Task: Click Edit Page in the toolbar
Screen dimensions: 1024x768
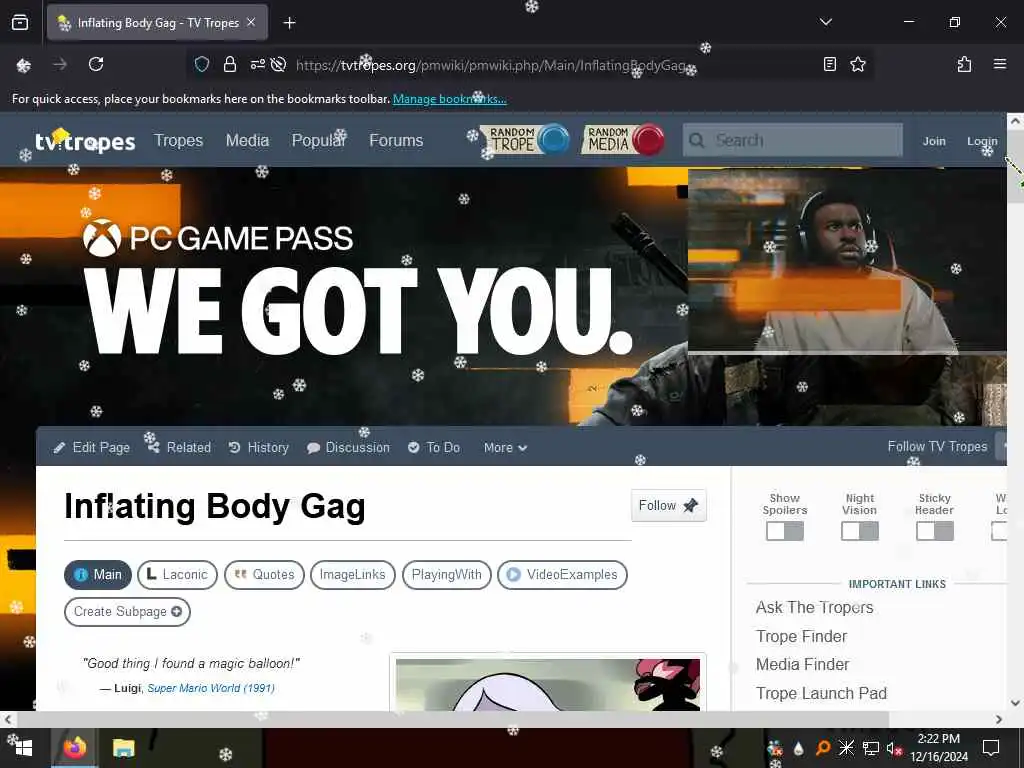Action: 91,447
